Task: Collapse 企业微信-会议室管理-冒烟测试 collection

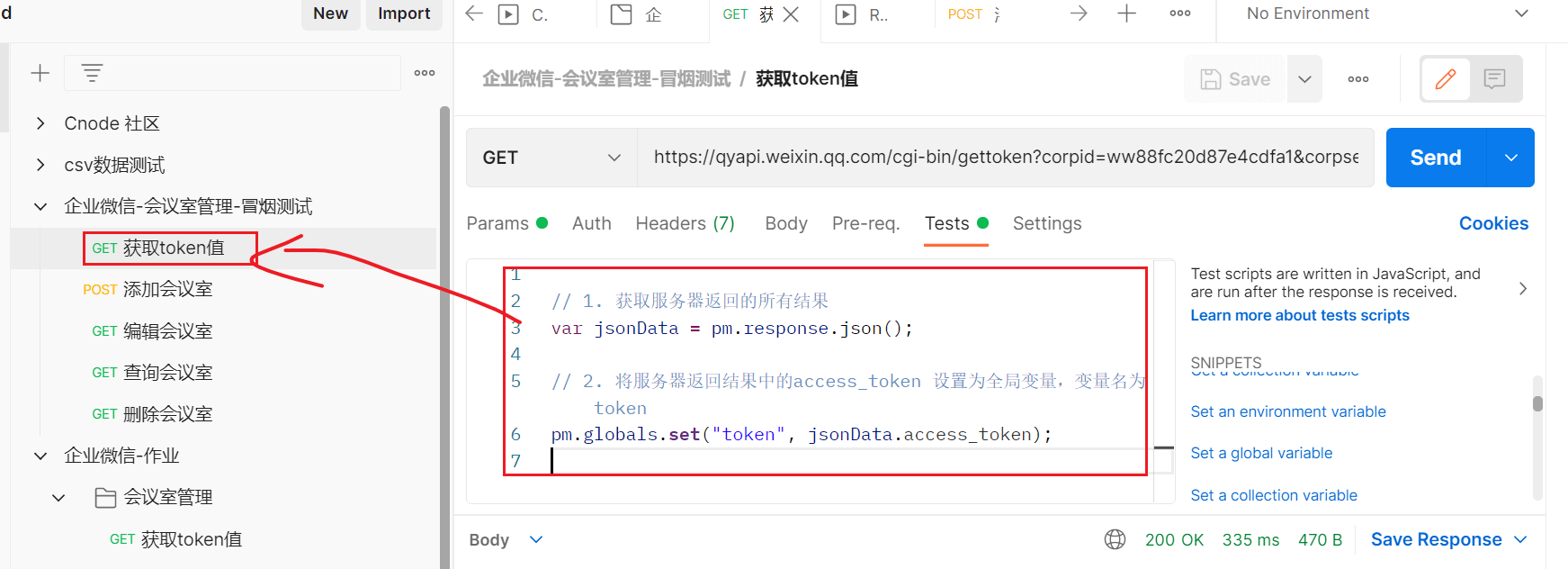Action: (40, 206)
